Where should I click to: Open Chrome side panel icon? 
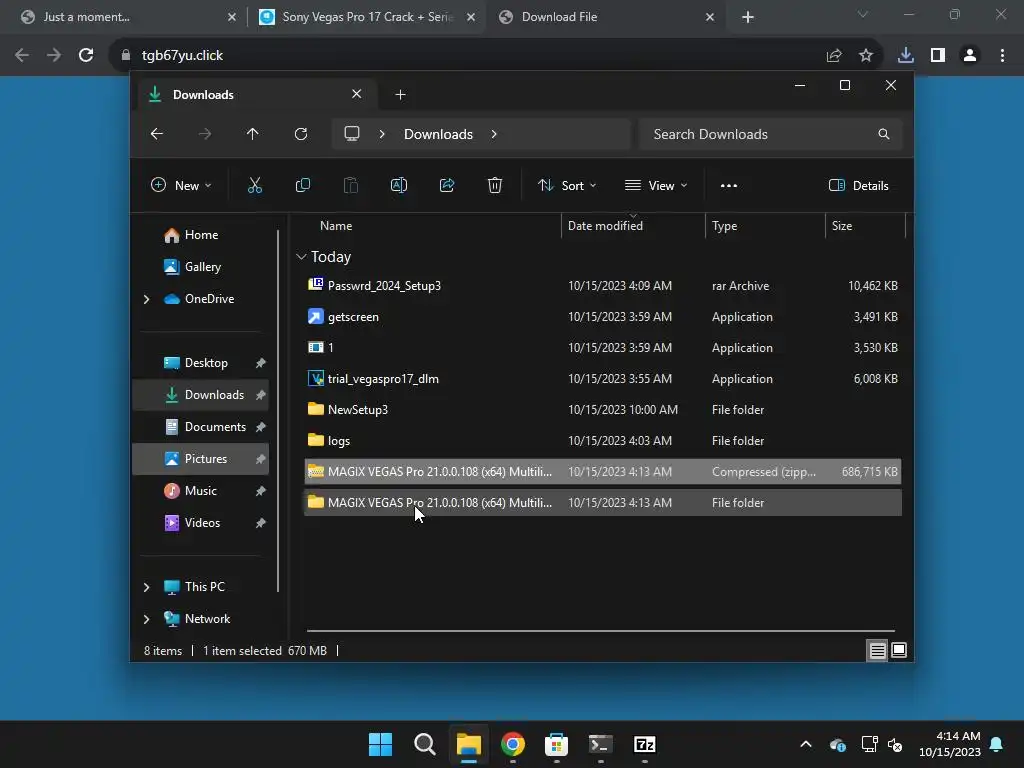click(938, 56)
